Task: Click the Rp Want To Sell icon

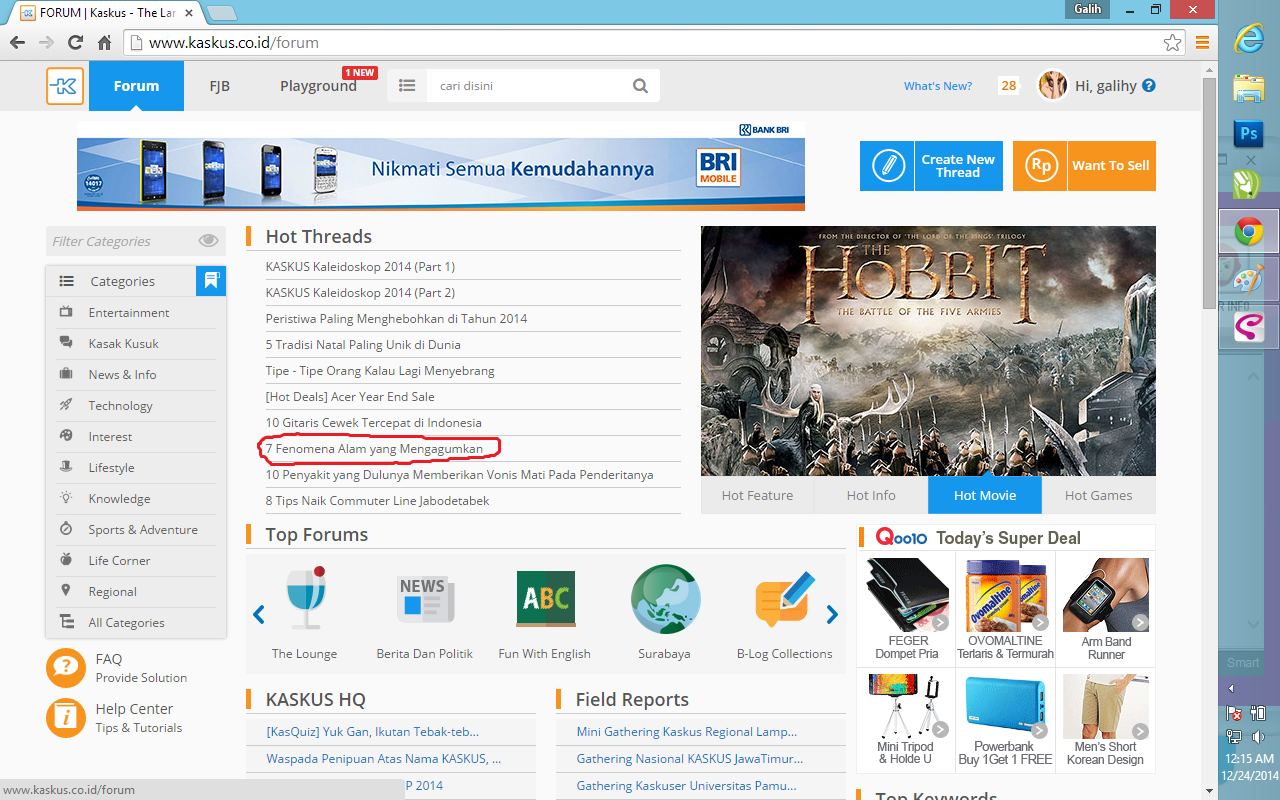Action: 1040,166
